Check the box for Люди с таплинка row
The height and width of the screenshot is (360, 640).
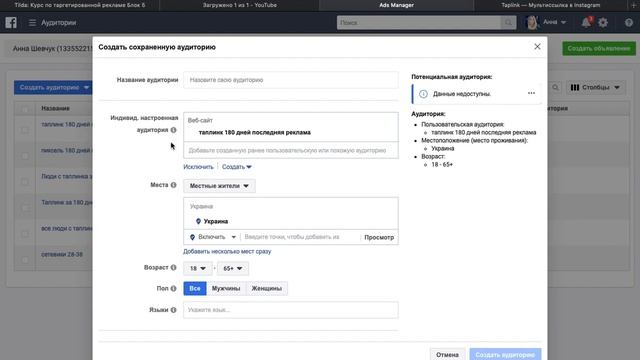pyautogui.click(x=25, y=182)
